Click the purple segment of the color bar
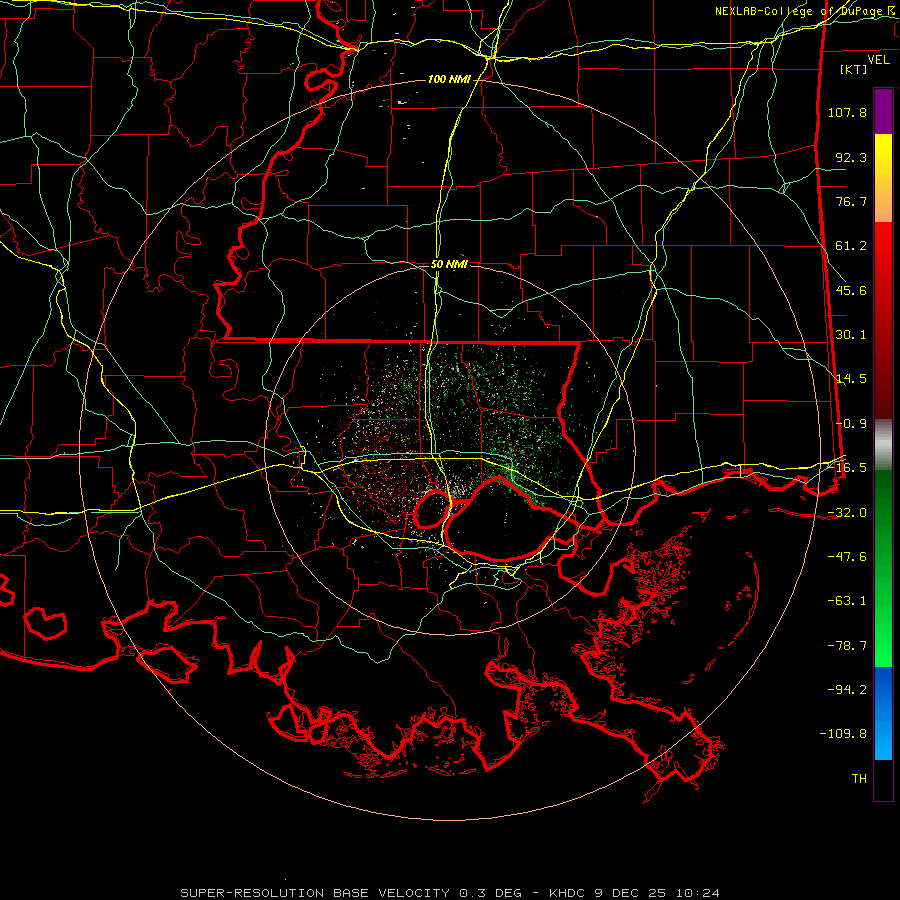The image size is (900, 900). 883,111
